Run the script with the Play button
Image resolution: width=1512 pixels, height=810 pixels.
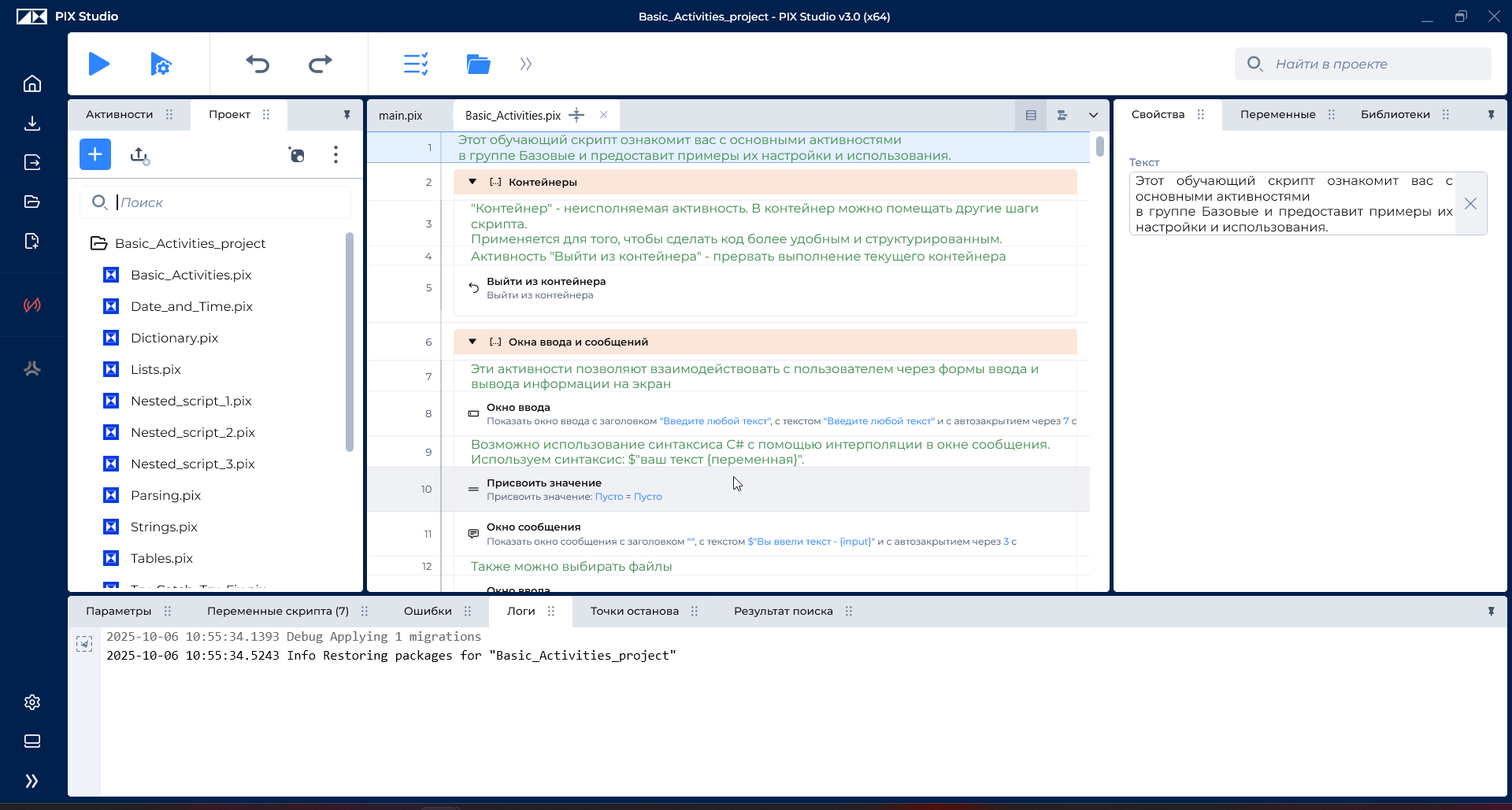(99, 64)
